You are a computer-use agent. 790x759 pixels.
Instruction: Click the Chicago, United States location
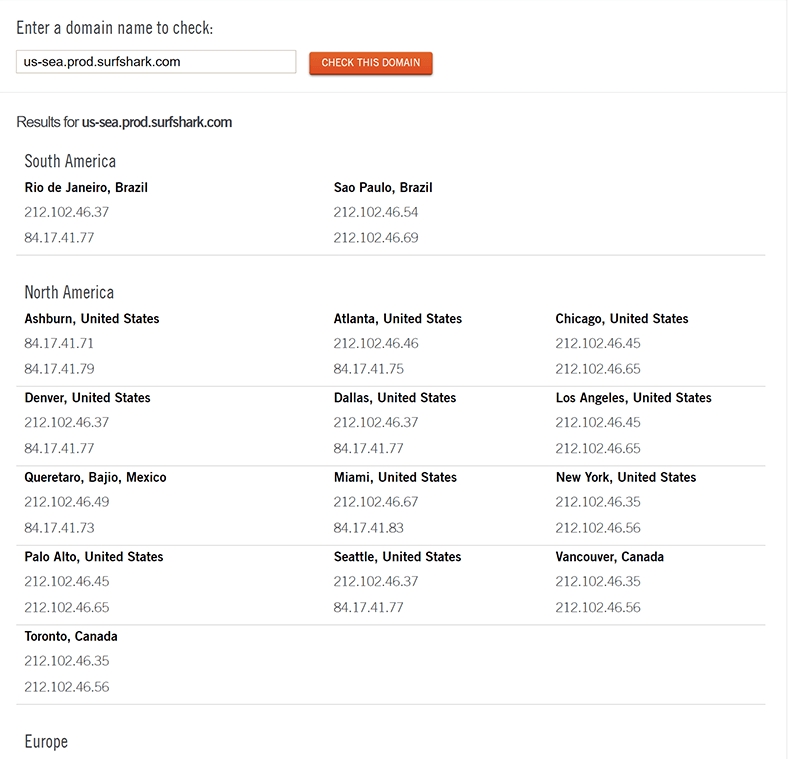(x=622, y=318)
